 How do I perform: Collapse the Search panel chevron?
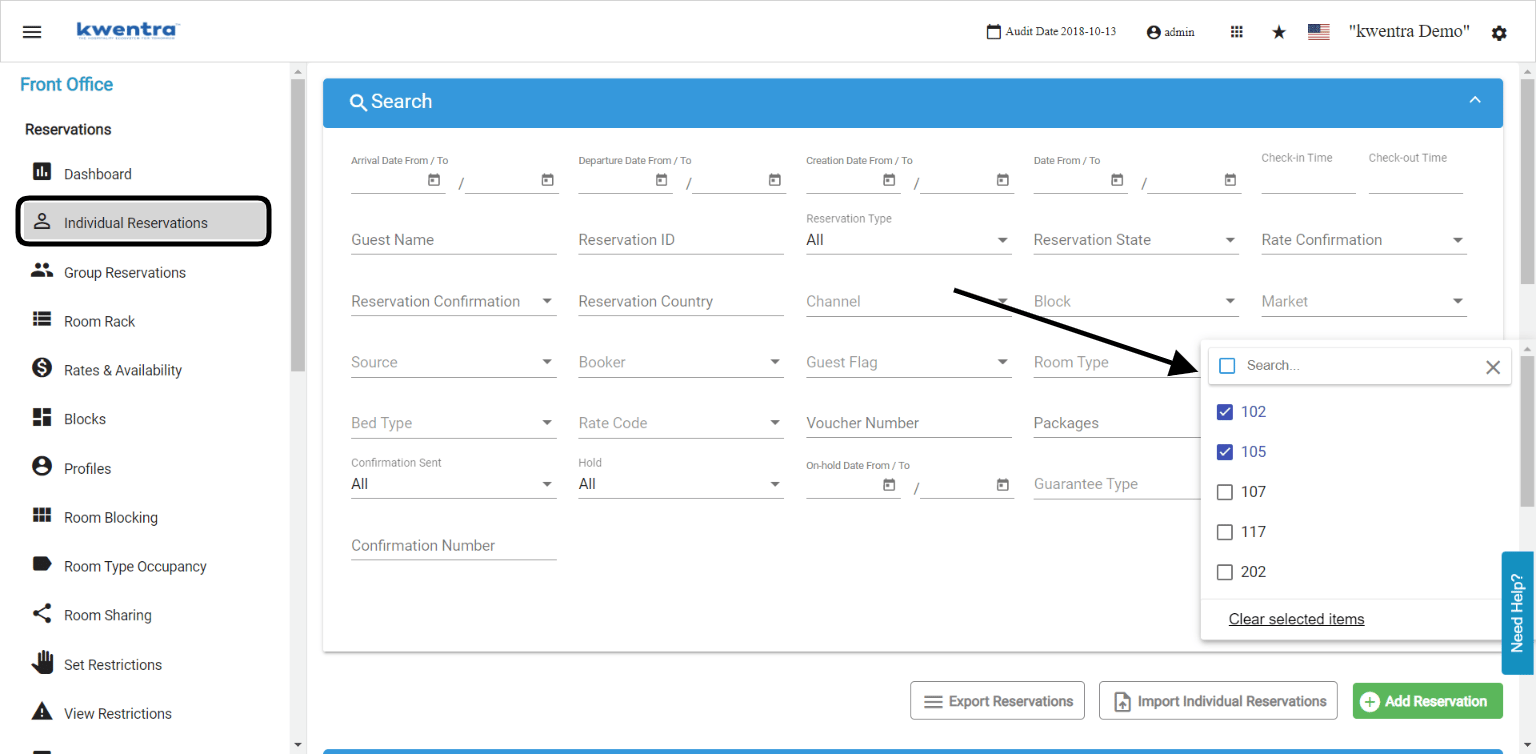click(x=1474, y=100)
